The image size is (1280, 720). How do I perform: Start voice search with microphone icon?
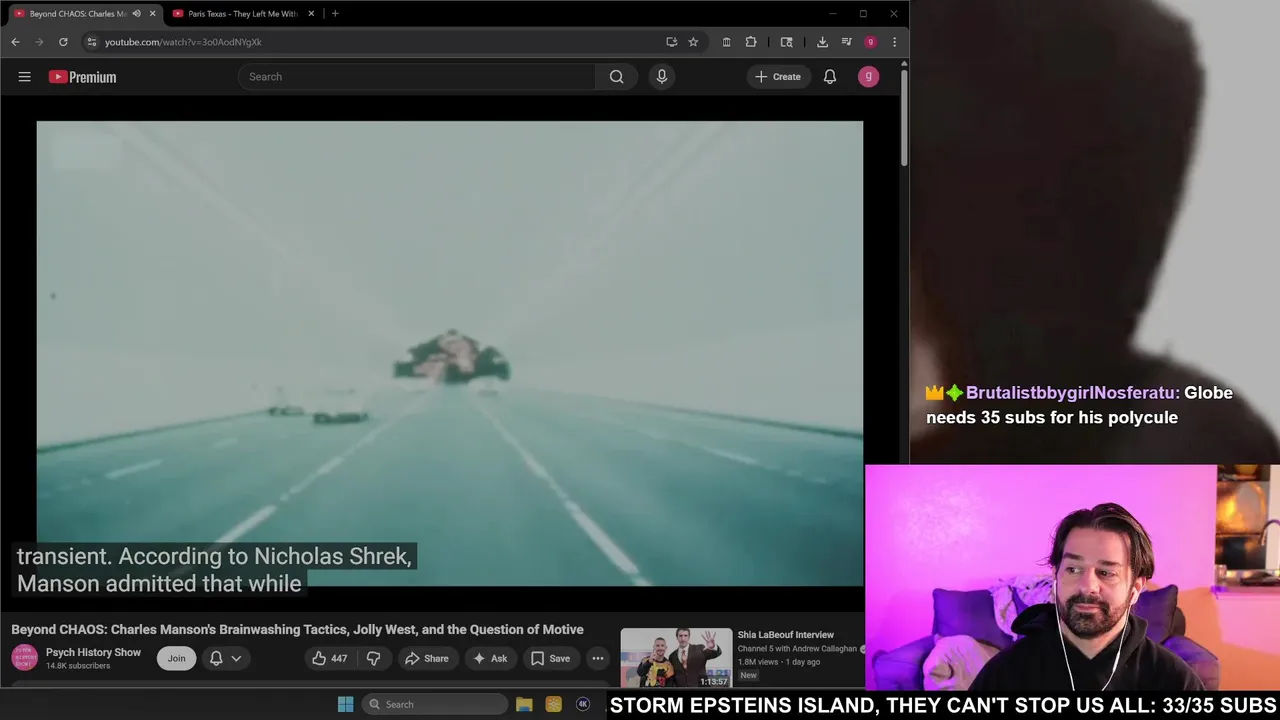(661, 77)
